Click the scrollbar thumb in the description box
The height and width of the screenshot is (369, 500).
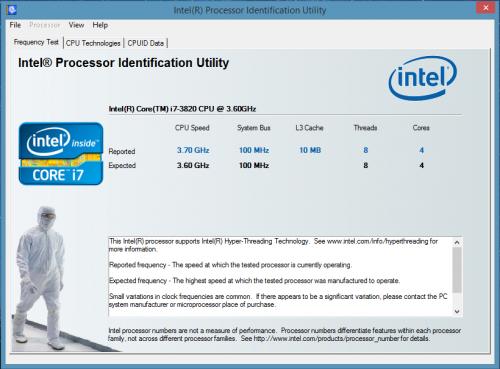click(457, 270)
